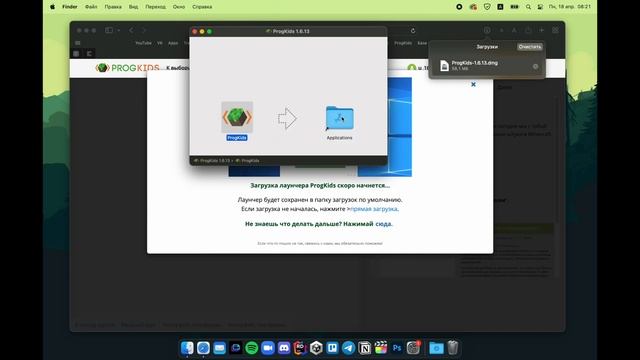The image size is (640, 360).
Task: Click the screen recording indicator in menu bar
Action: pos(459,7)
